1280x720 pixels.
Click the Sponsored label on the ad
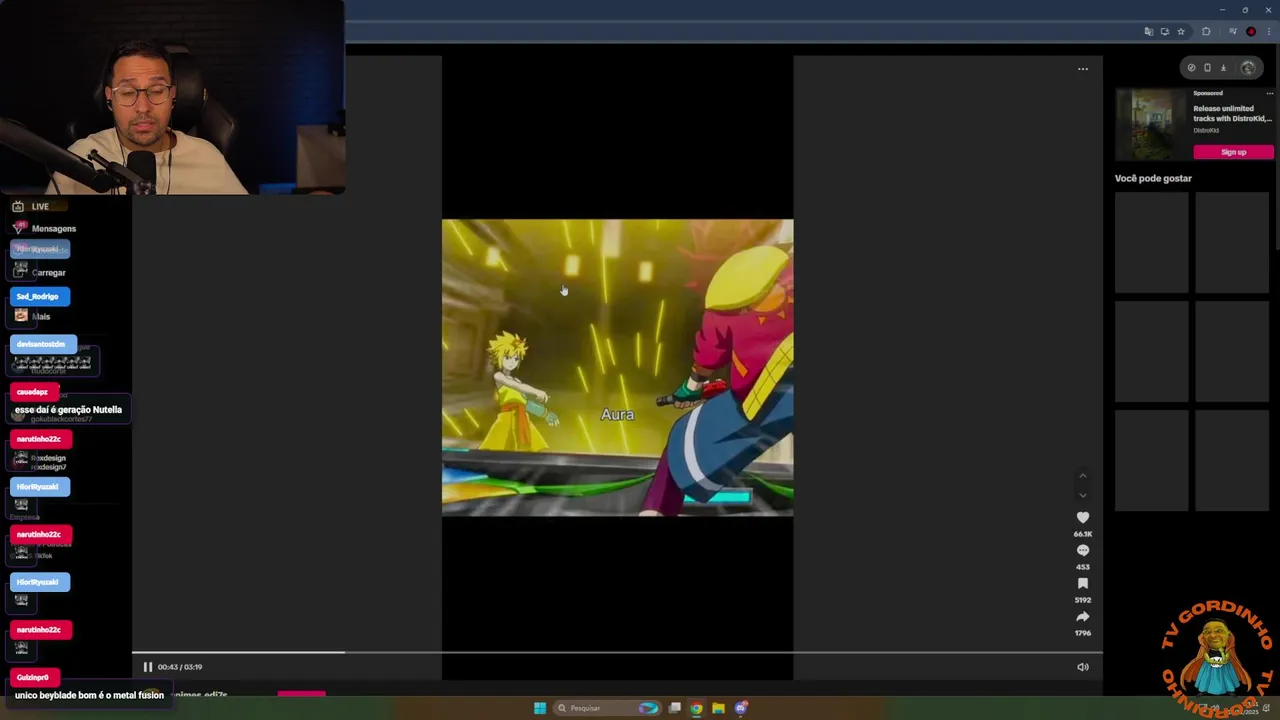click(x=1208, y=93)
